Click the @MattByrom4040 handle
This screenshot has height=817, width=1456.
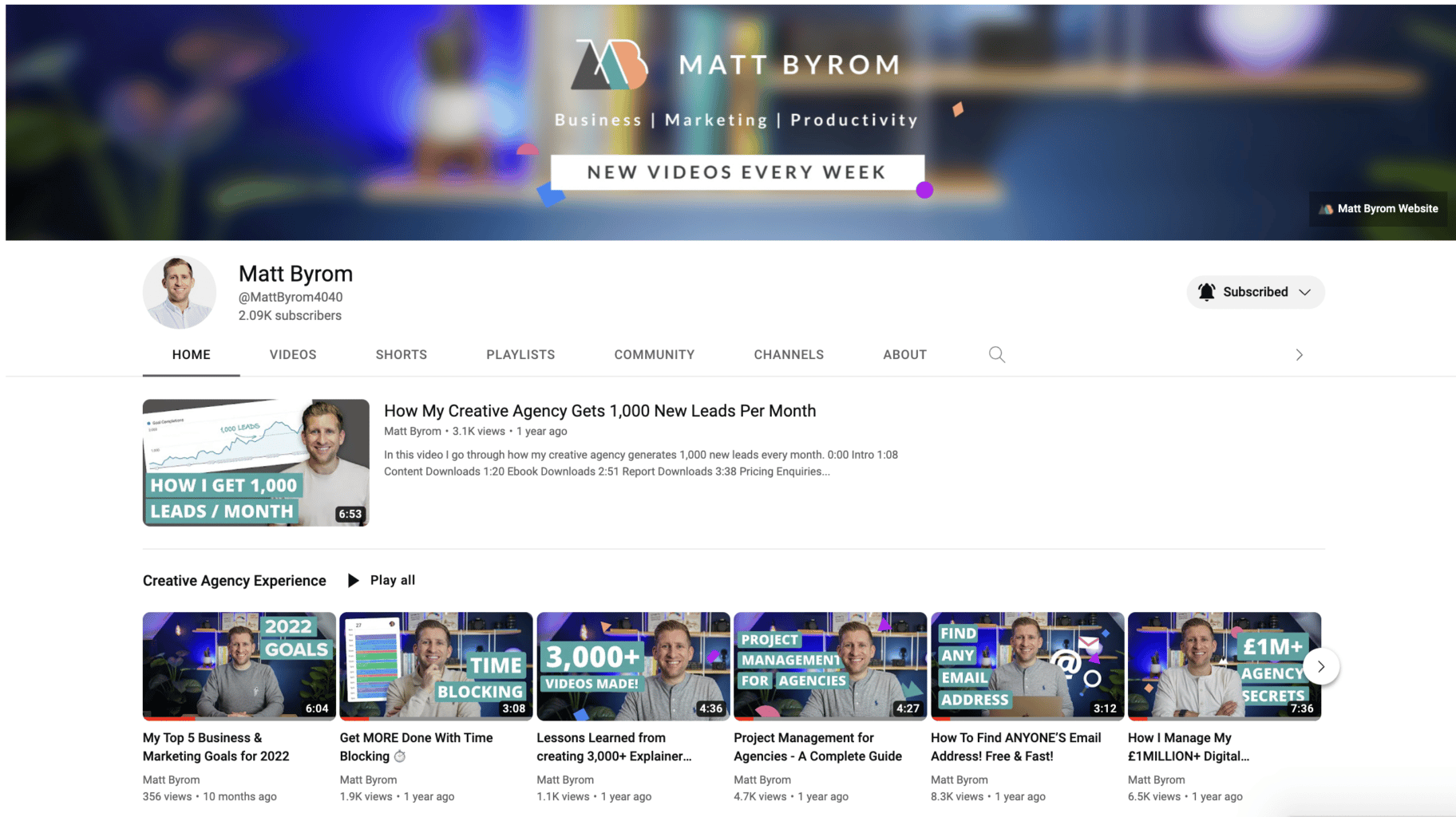291,297
